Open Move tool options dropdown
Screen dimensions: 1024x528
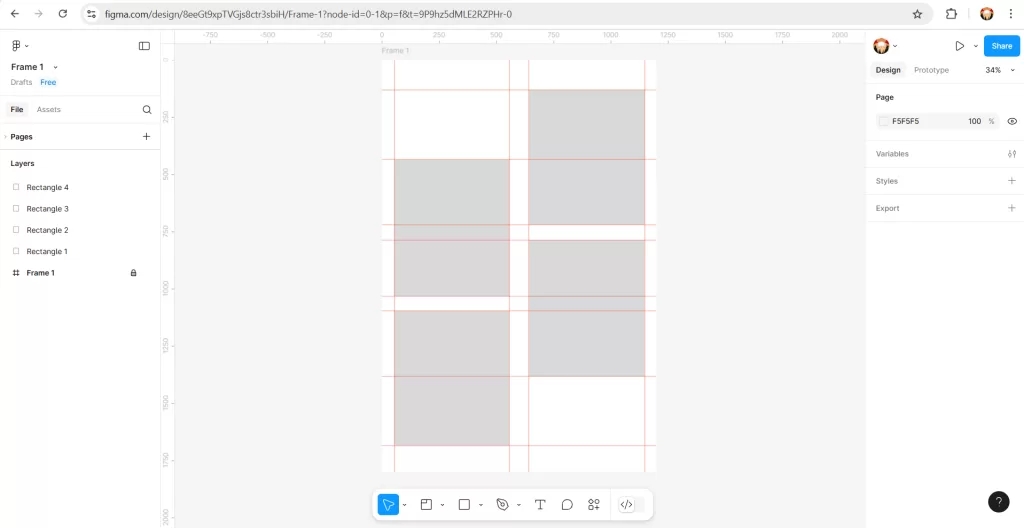pos(405,504)
